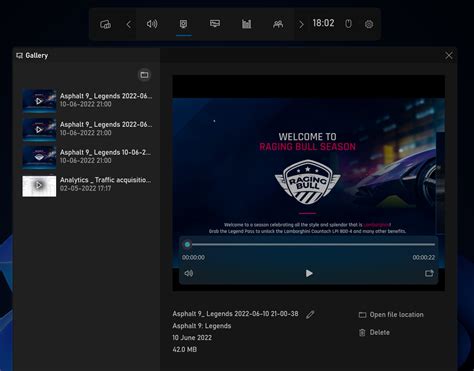This screenshot has width=474, height=371.
Task: Open the Capture widget icon
Action: [x=183, y=24]
